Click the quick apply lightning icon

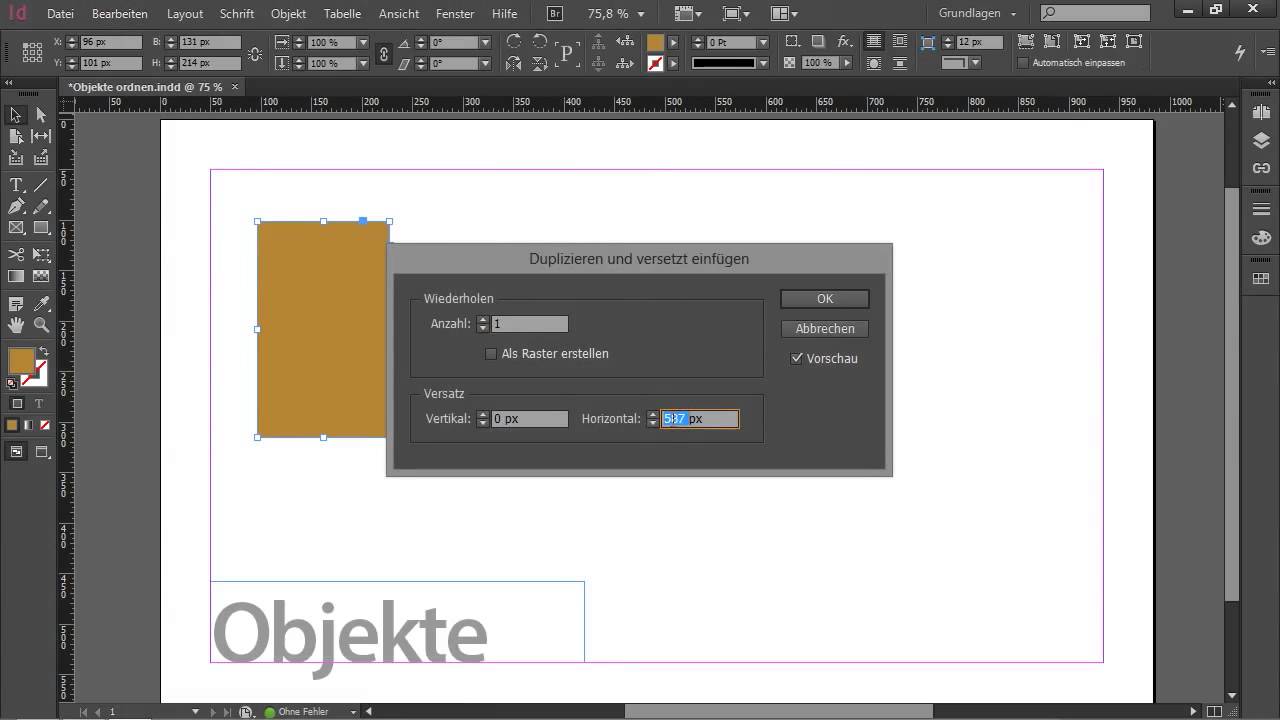1240,52
